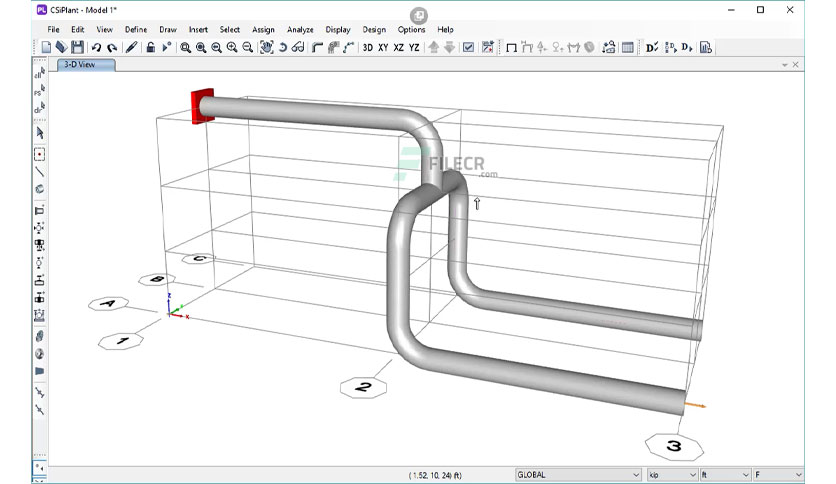Open the Draw menu
836x484 pixels.
click(x=168, y=29)
